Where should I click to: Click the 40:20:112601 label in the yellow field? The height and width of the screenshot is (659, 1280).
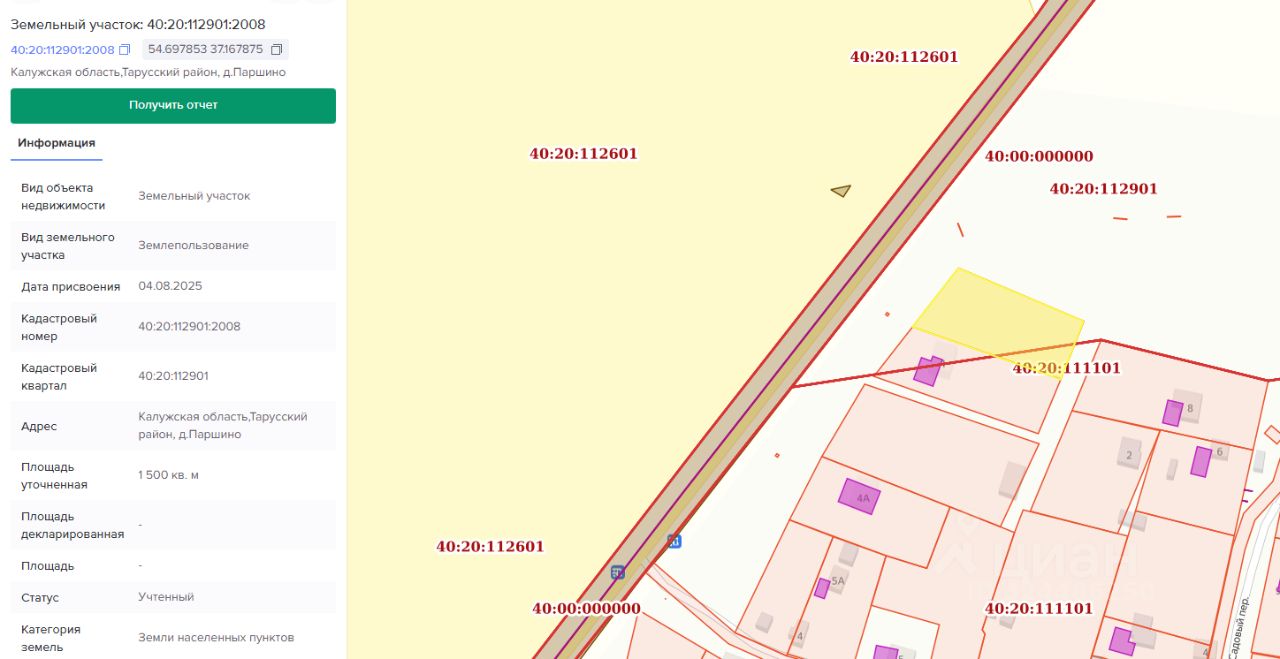coord(583,154)
